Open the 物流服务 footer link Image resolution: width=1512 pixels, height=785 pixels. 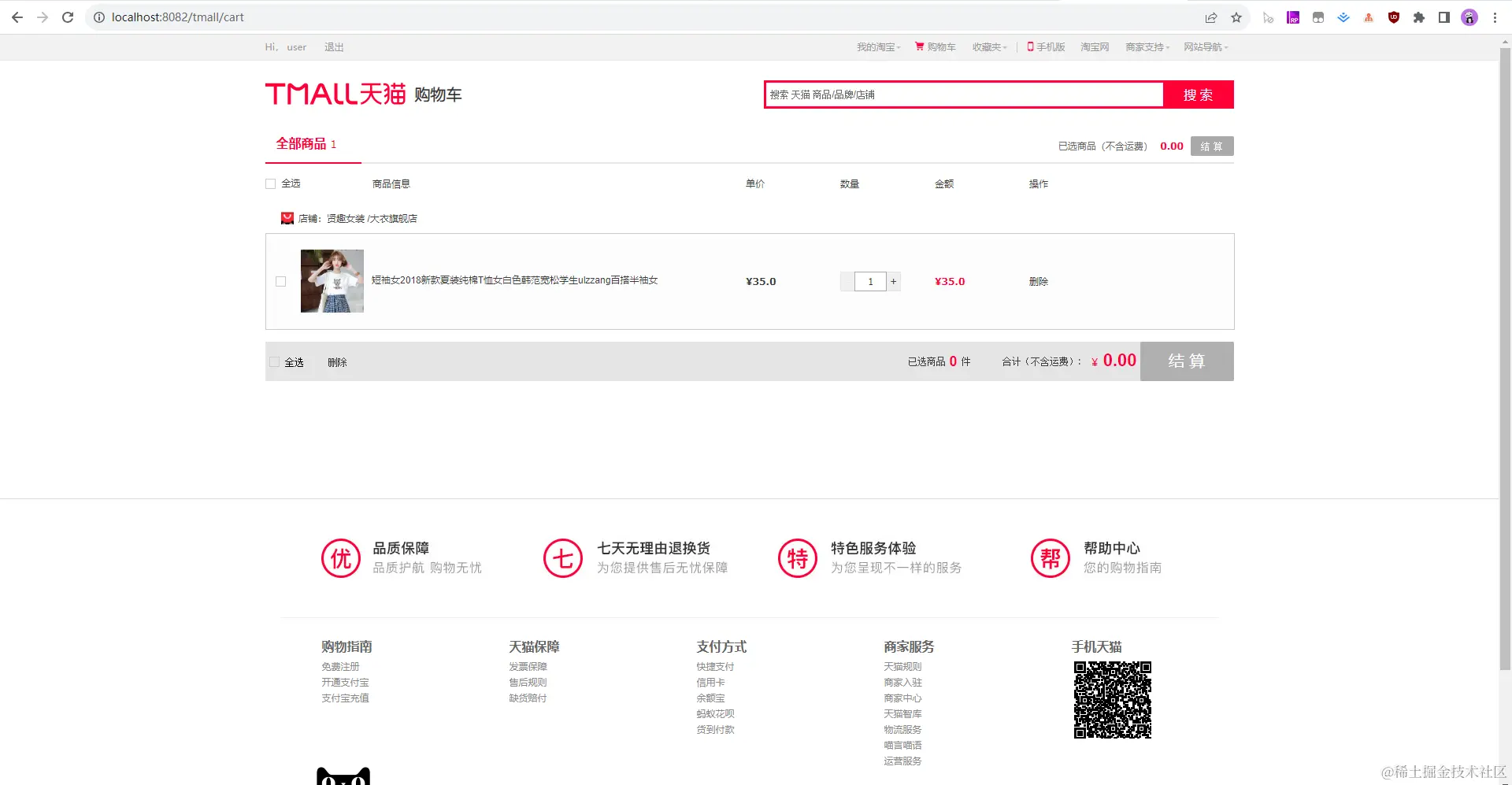[902, 730]
